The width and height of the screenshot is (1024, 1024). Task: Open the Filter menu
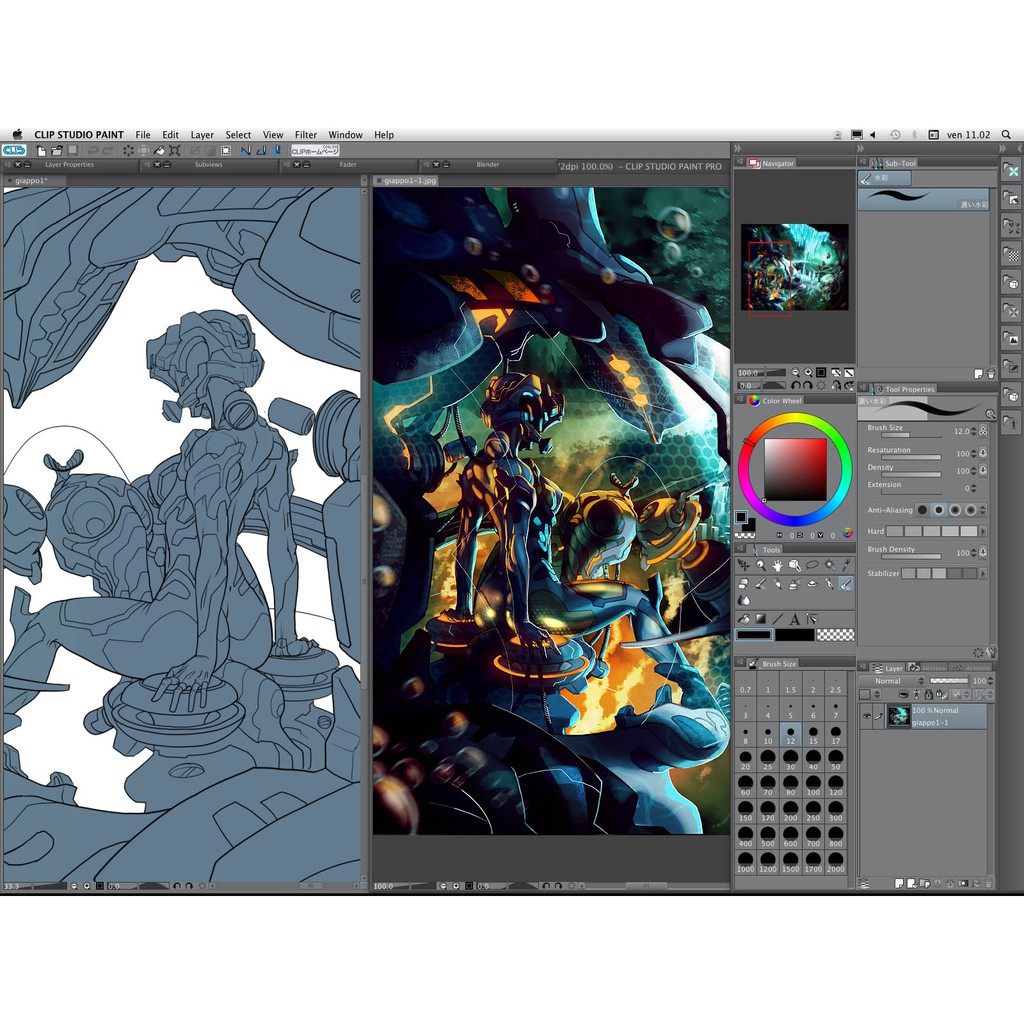[x=305, y=134]
